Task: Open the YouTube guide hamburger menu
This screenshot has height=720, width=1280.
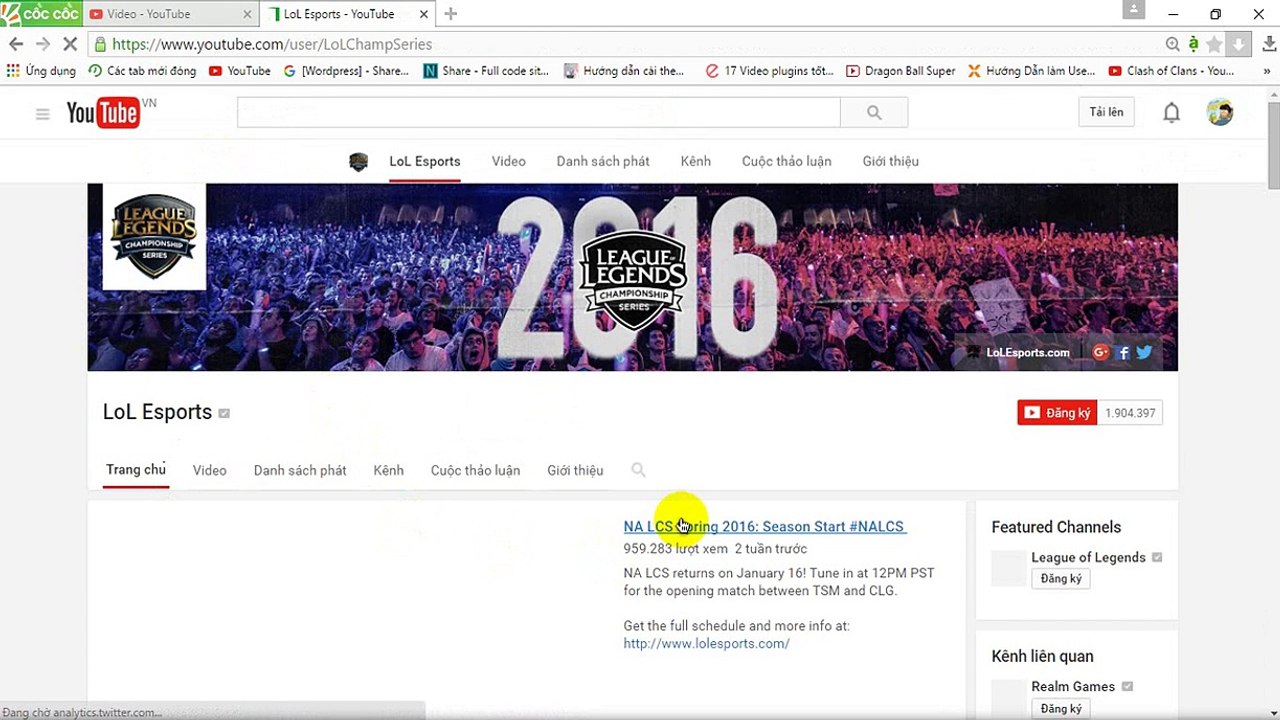Action: [42, 114]
